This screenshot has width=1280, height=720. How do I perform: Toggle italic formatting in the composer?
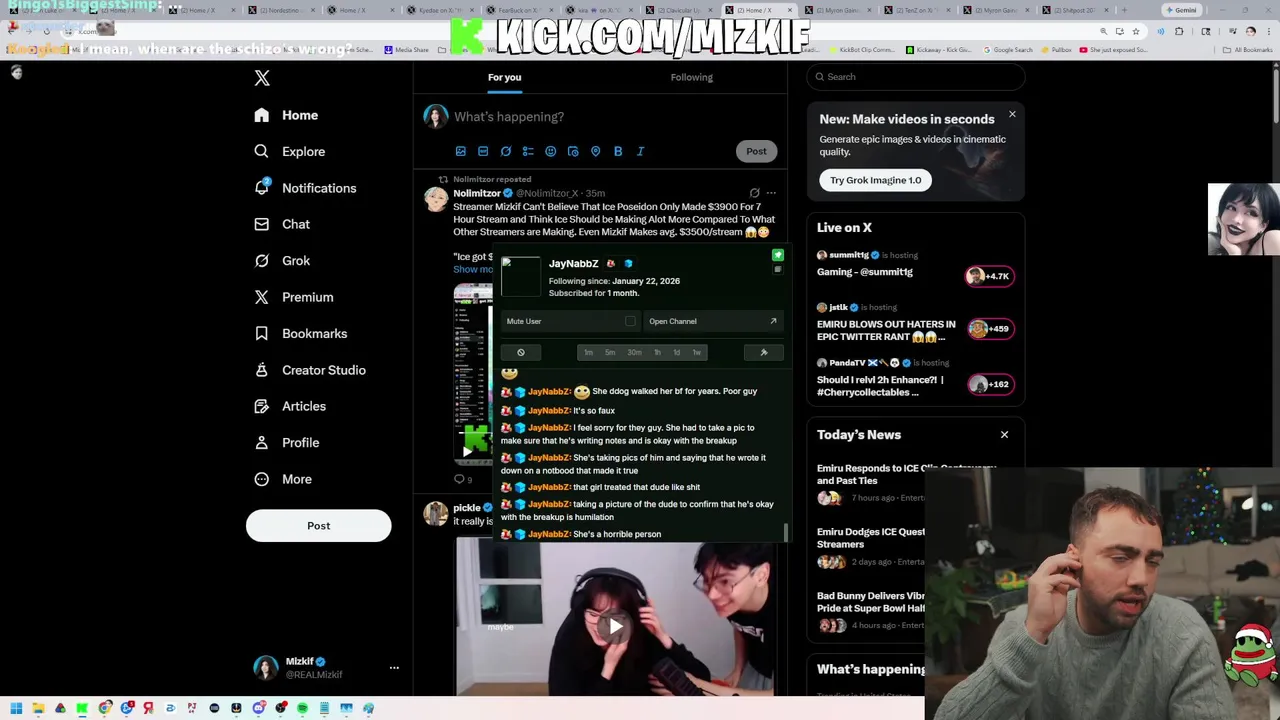pos(641,152)
